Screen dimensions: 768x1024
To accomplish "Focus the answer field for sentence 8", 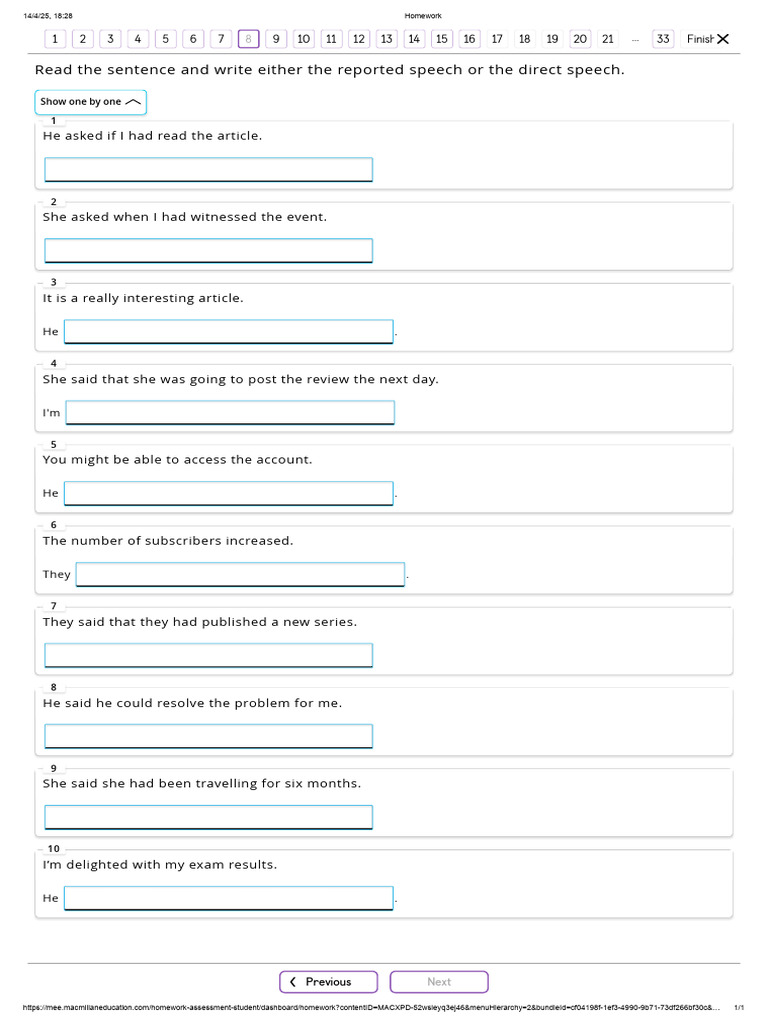I will click(x=208, y=737).
